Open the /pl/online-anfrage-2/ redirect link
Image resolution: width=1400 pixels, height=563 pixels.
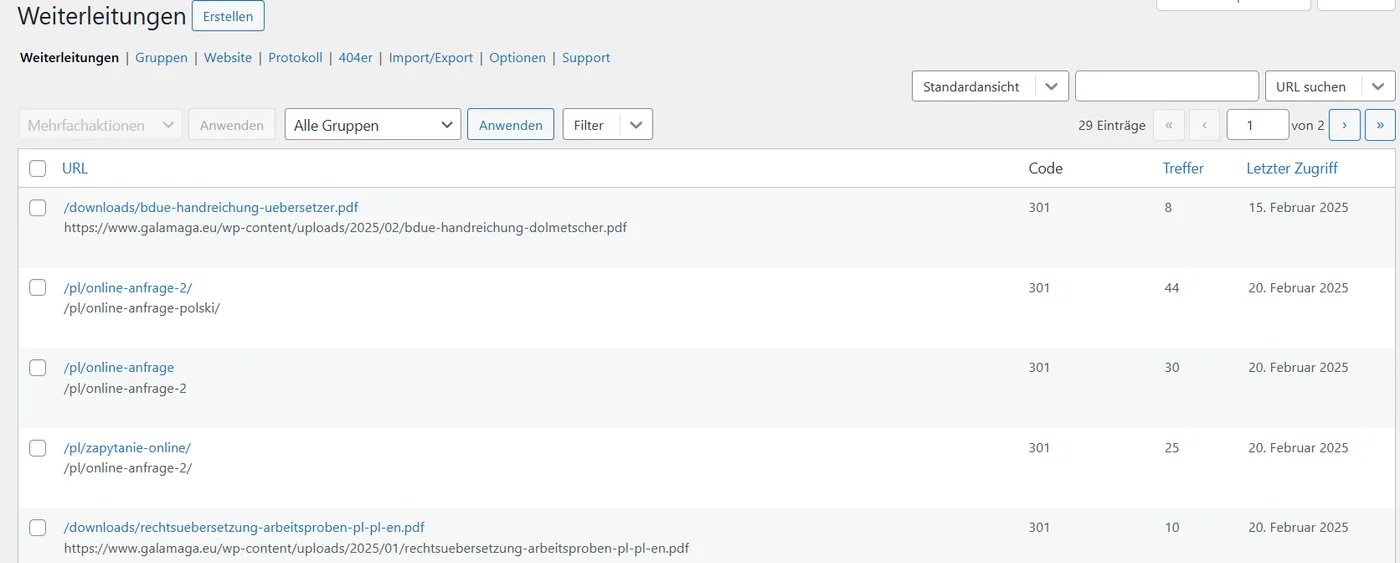(x=128, y=288)
